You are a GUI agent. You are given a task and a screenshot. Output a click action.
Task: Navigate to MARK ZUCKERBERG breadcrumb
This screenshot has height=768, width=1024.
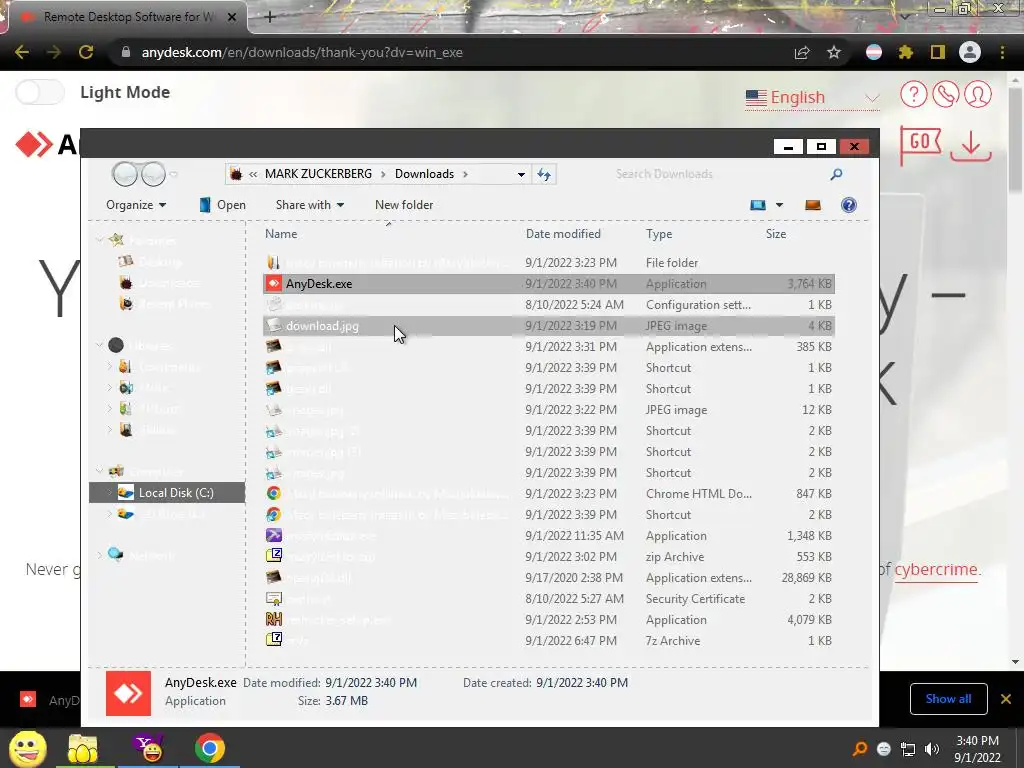318,174
